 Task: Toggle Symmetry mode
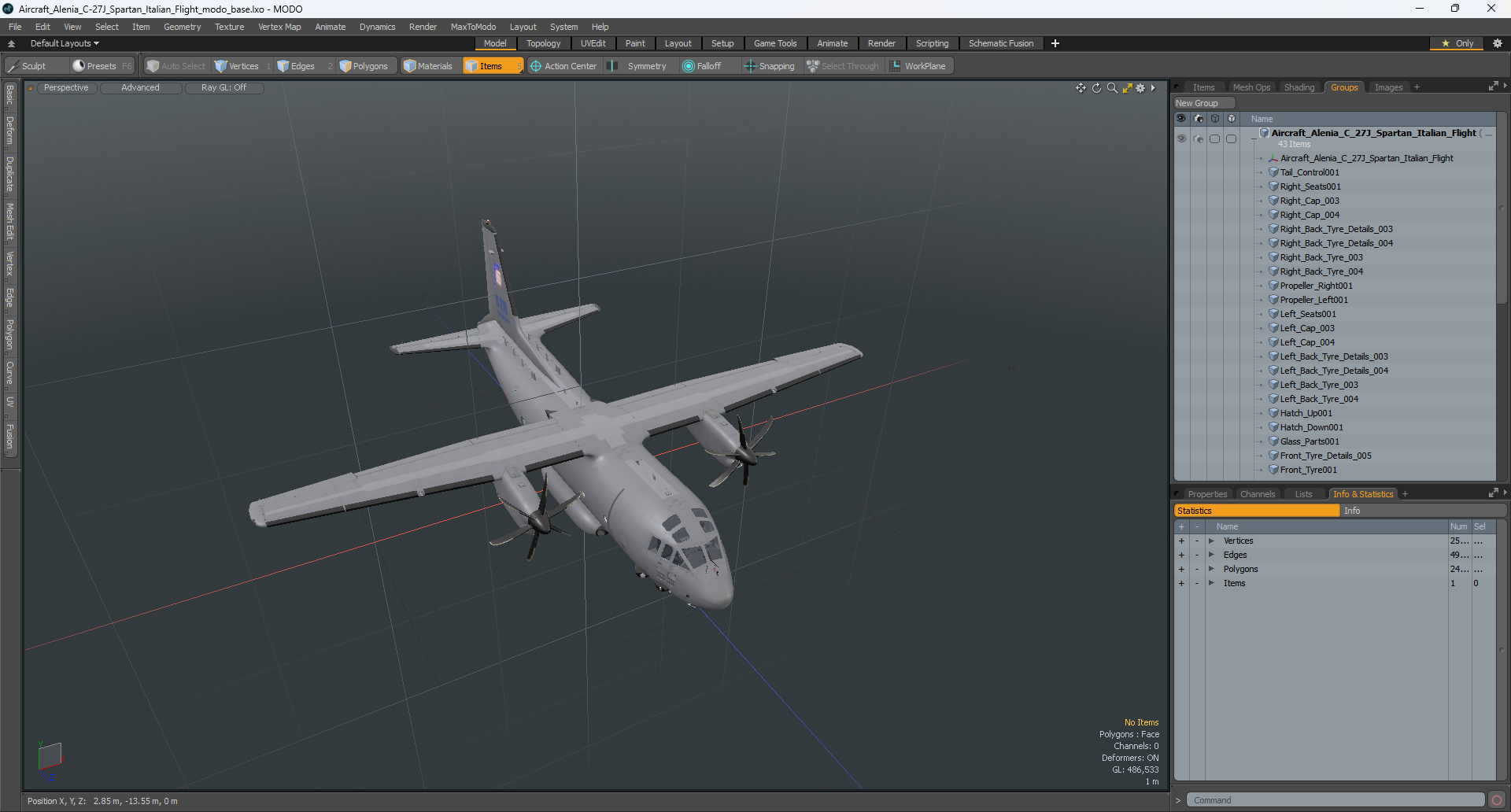(x=639, y=66)
